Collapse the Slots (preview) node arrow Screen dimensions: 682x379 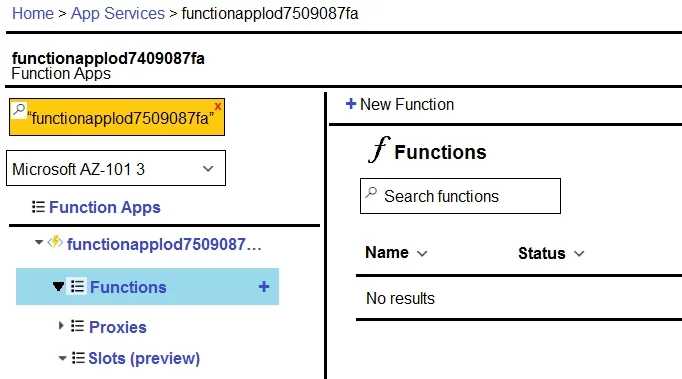62,359
